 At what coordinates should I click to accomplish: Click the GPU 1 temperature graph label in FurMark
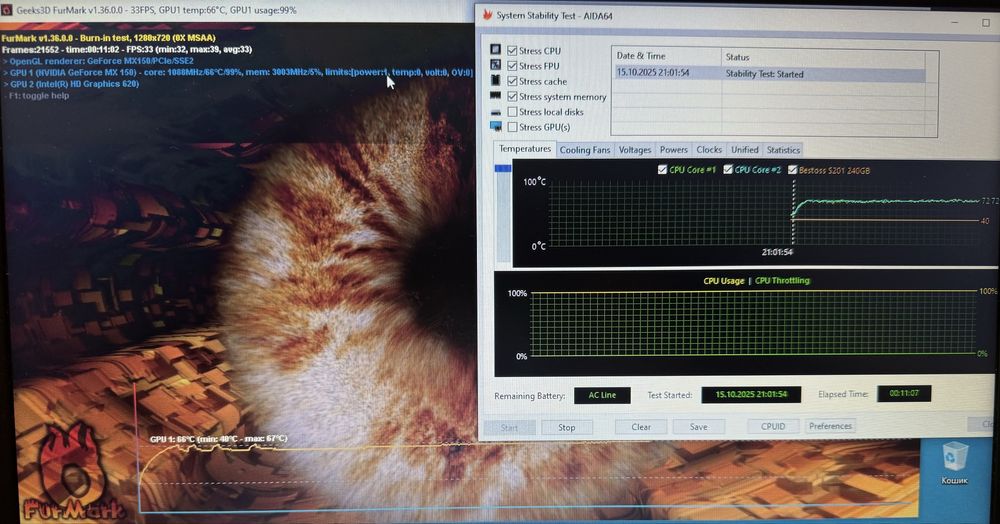218,439
